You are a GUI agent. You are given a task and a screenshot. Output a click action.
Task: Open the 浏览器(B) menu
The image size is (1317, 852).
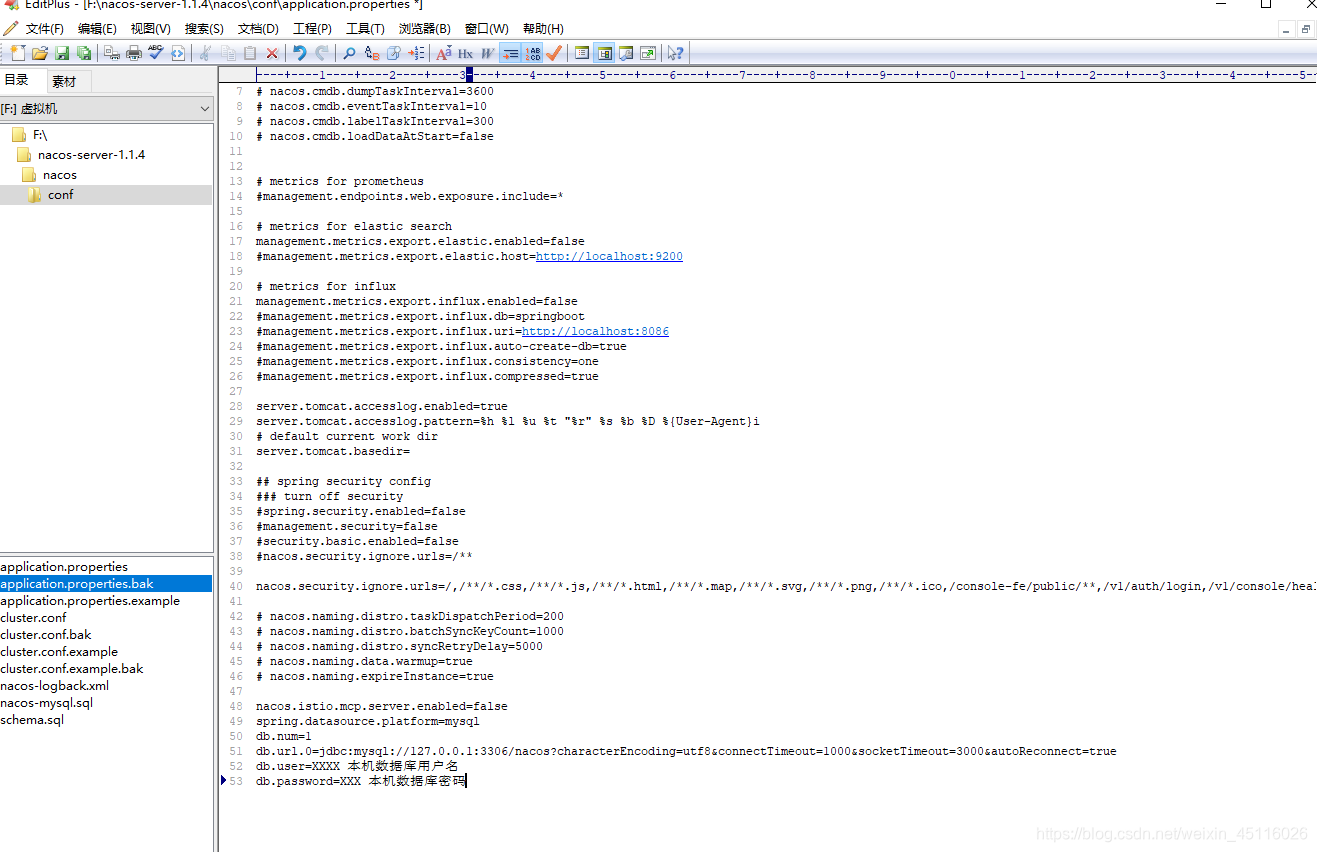tap(424, 29)
